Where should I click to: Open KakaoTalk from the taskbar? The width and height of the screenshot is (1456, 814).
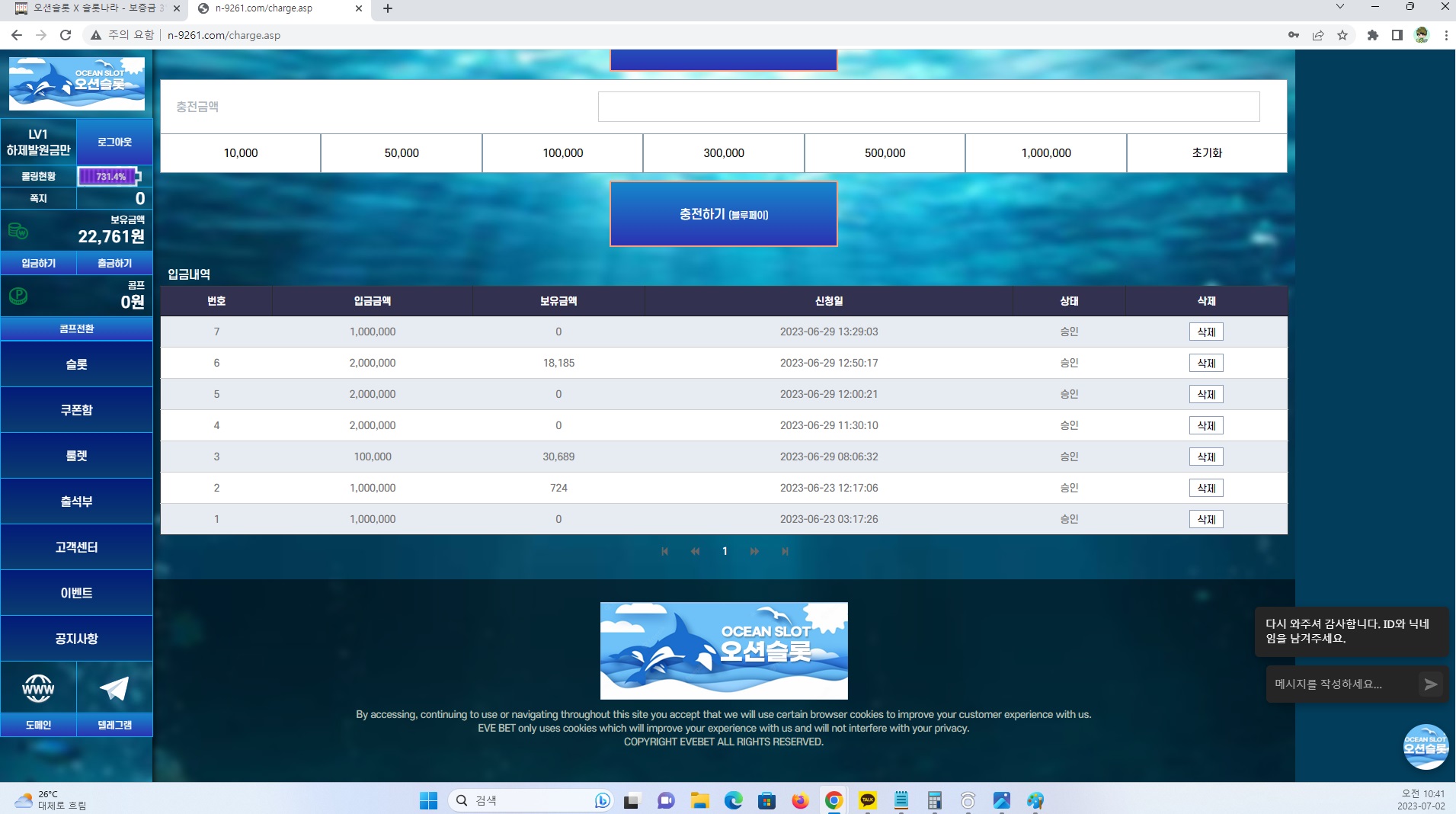coord(868,800)
